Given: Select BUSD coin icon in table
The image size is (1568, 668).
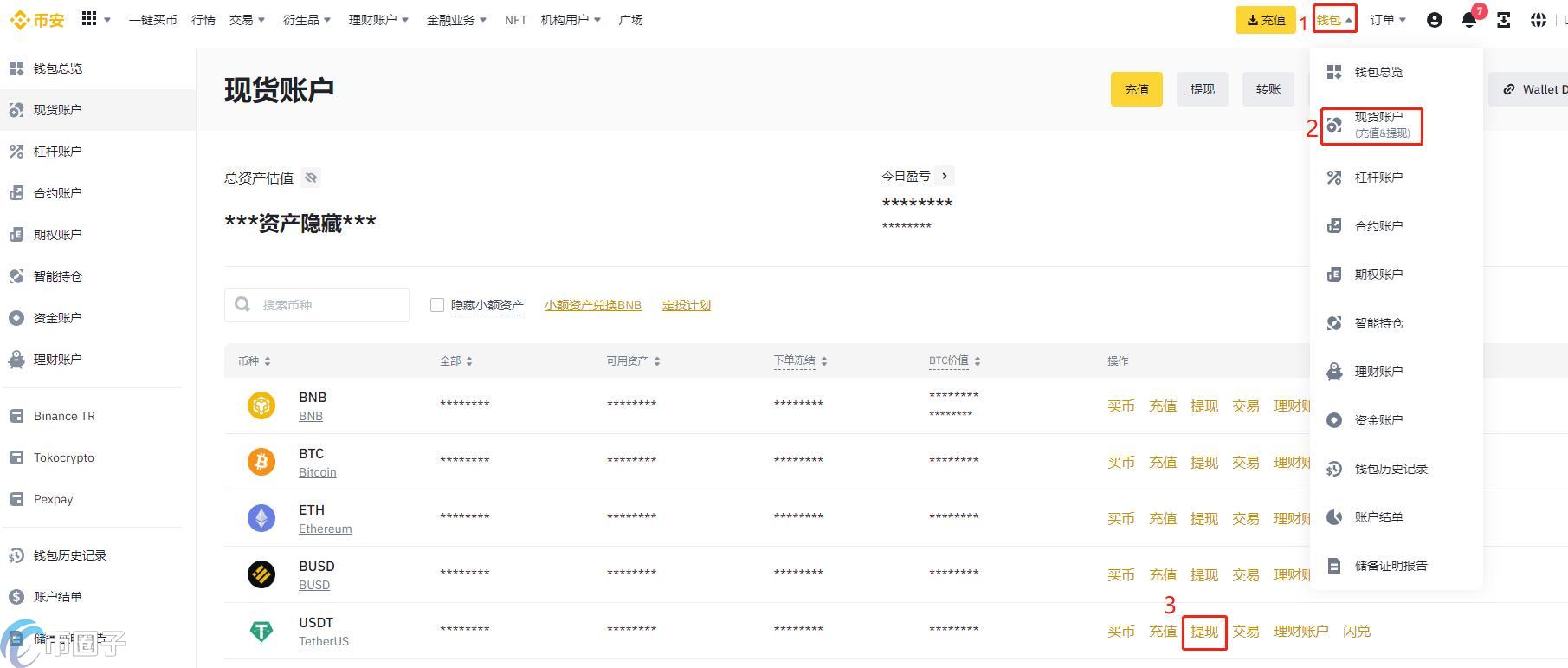Looking at the screenshot, I should click(261, 574).
